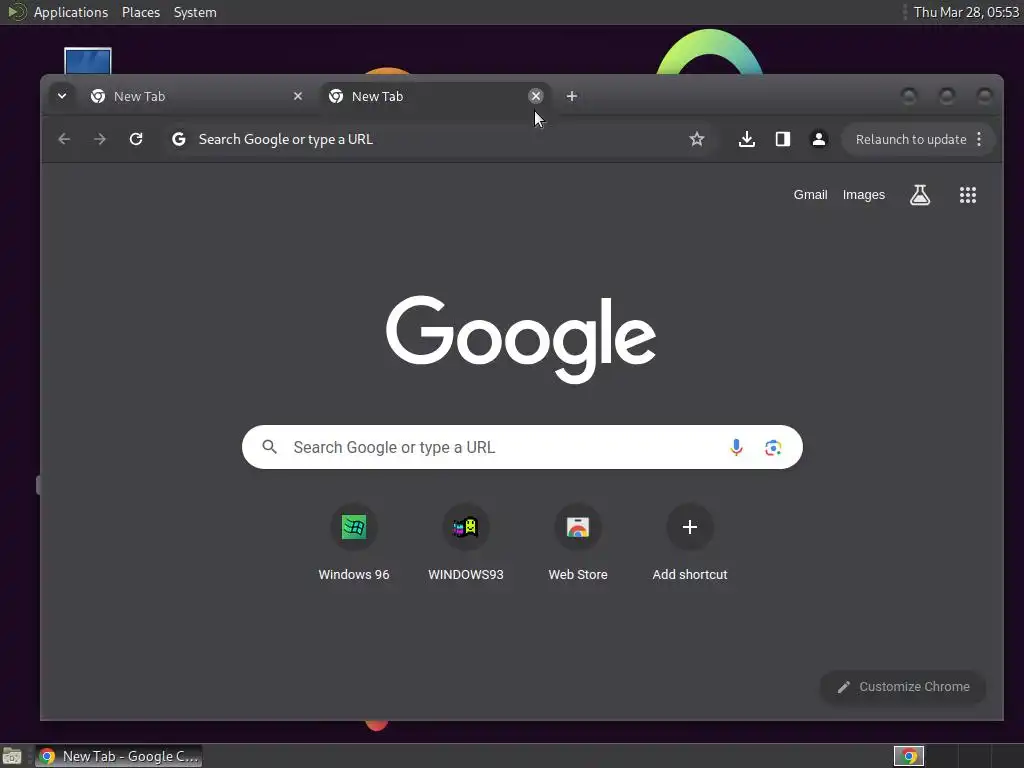
Task: Search by image with Lens icon
Action: [x=773, y=447]
